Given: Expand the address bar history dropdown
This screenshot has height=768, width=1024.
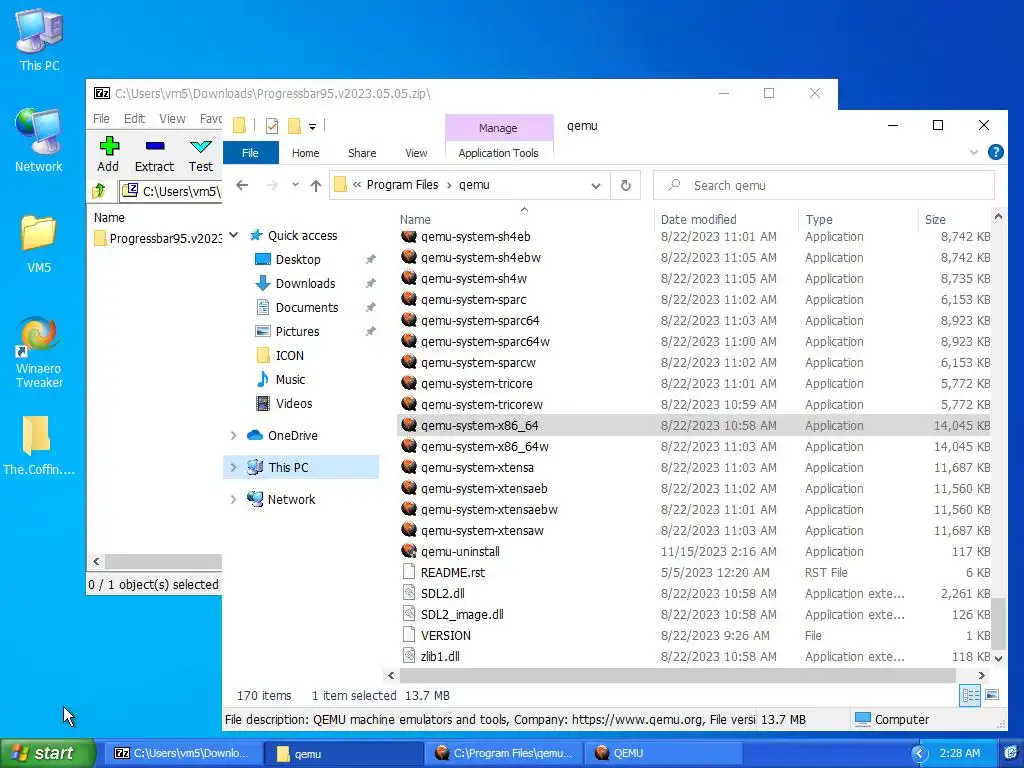Looking at the screenshot, I should pyautogui.click(x=596, y=185).
